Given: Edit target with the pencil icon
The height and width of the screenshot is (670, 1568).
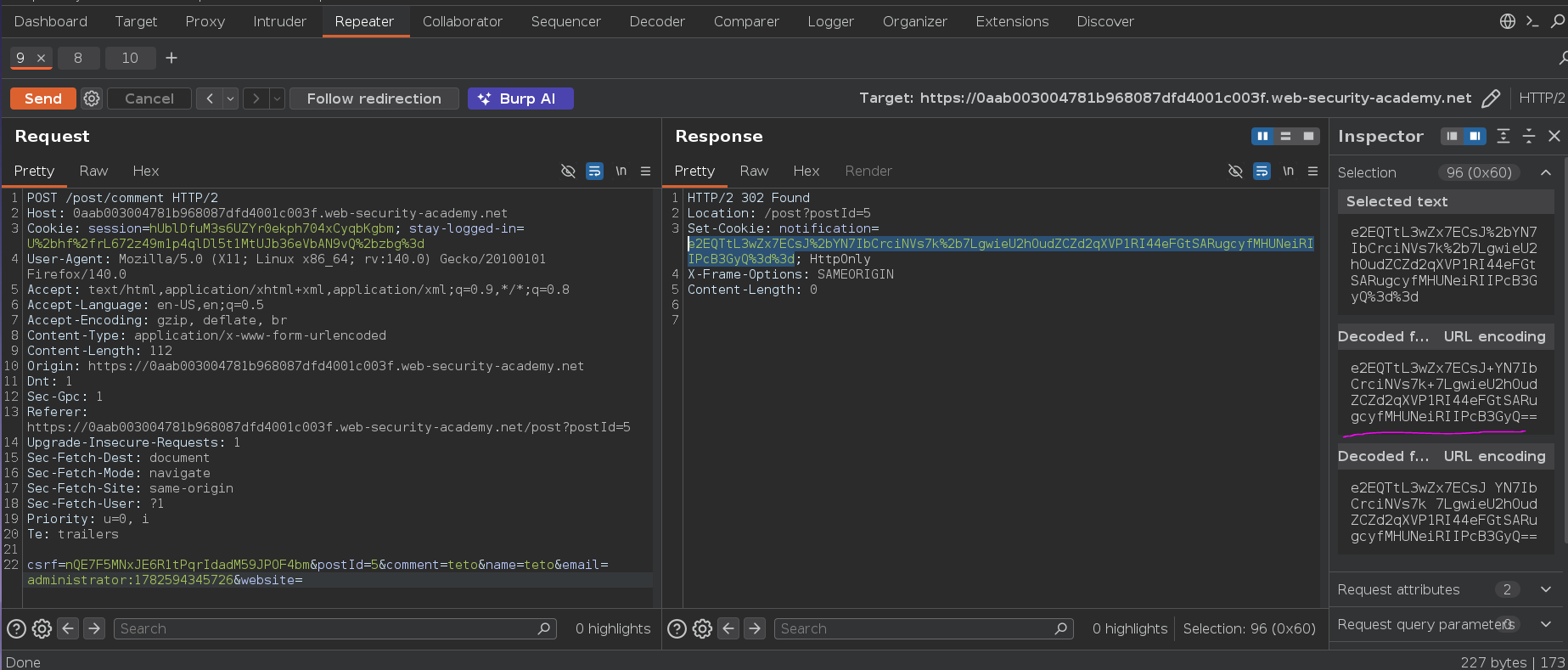Looking at the screenshot, I should 1491,99.
